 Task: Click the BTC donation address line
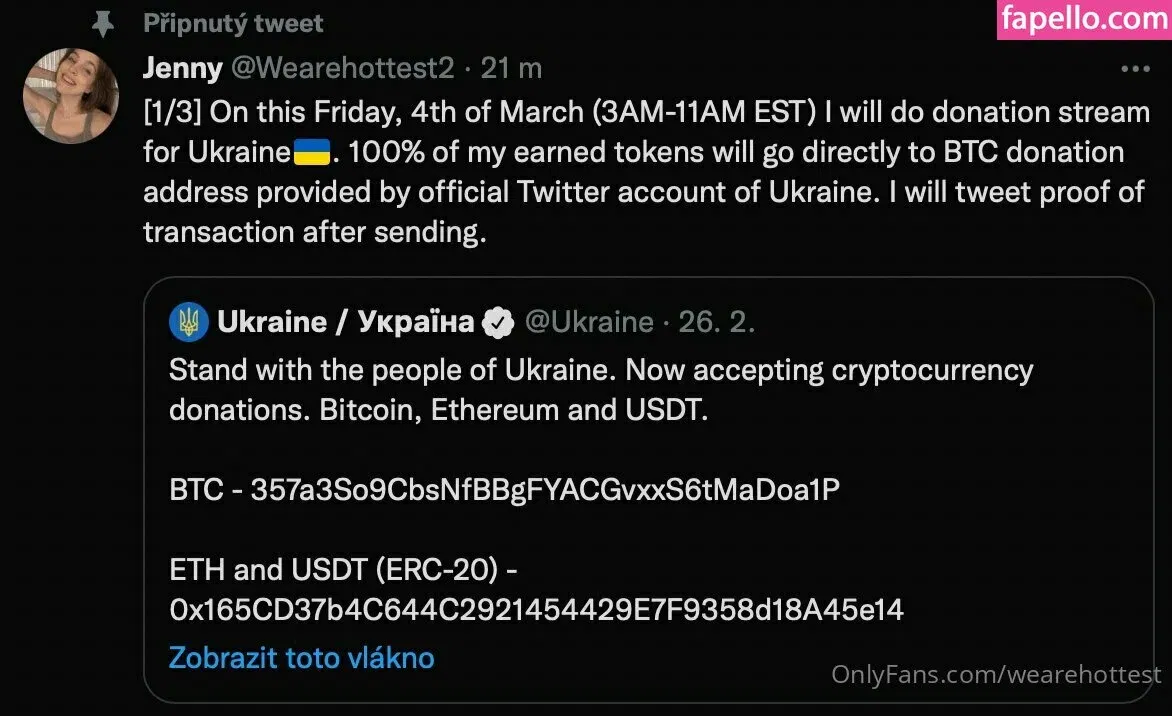[x=504, y=490]
